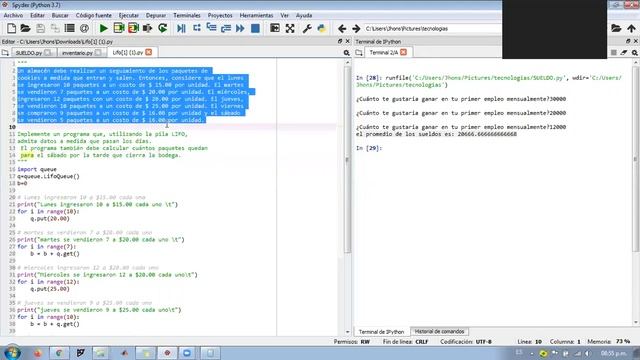
Task: Browse for a working directory folder icon
Action: 616,28
